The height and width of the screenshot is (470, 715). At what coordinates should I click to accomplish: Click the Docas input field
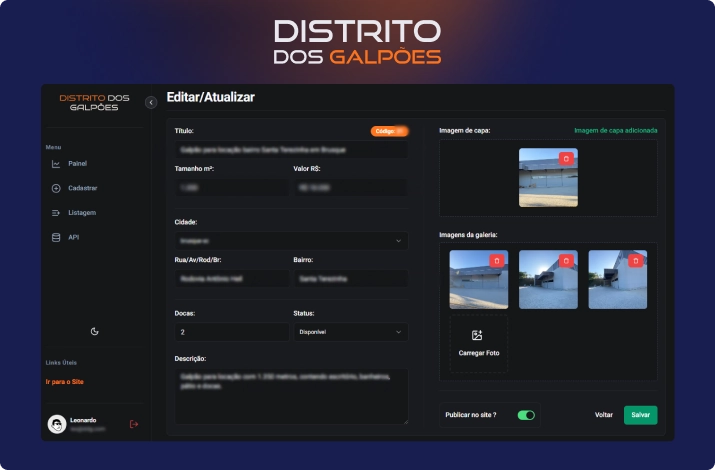click(x=232, y=332)
